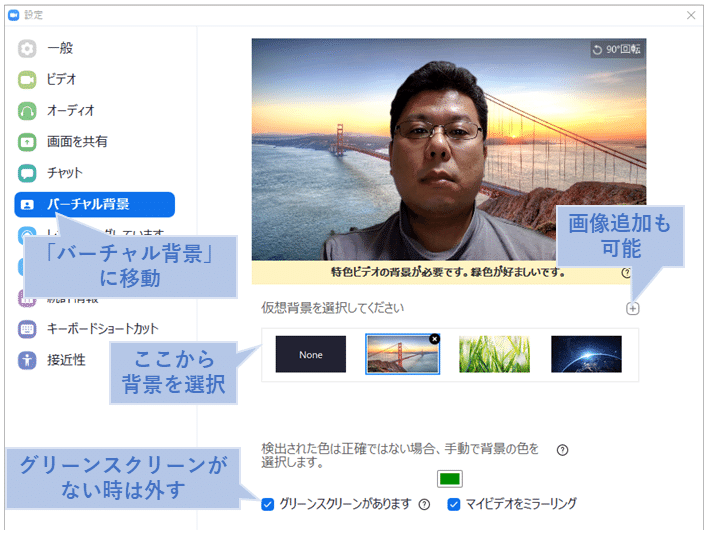Select the None background thumbnail

point(311,354)
